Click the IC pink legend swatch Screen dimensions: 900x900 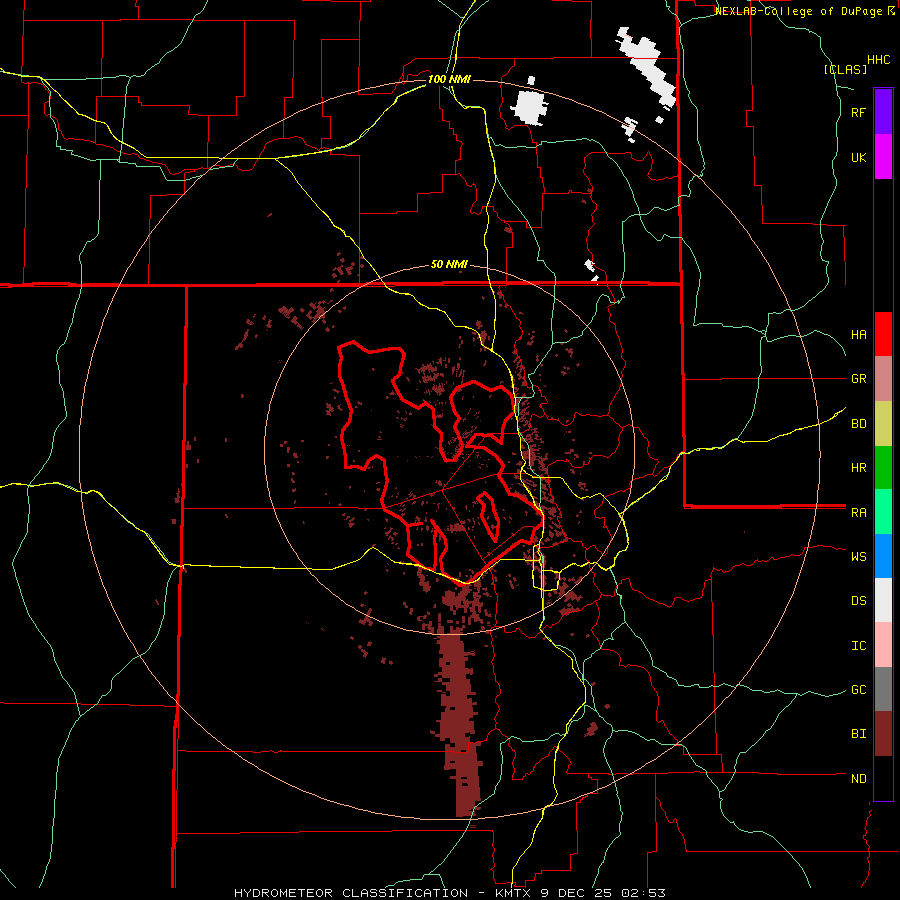(883, 645)
